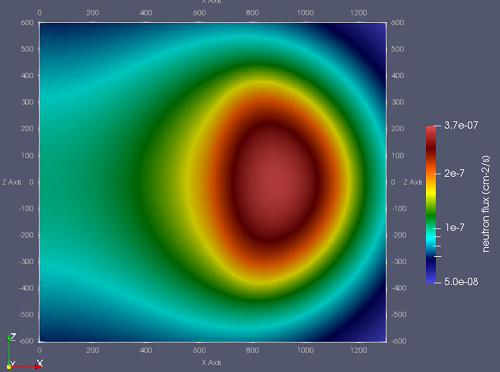
Task: Click the legend title "neutron flux (cm-2/s)"
Action: [x=486, y=204]
